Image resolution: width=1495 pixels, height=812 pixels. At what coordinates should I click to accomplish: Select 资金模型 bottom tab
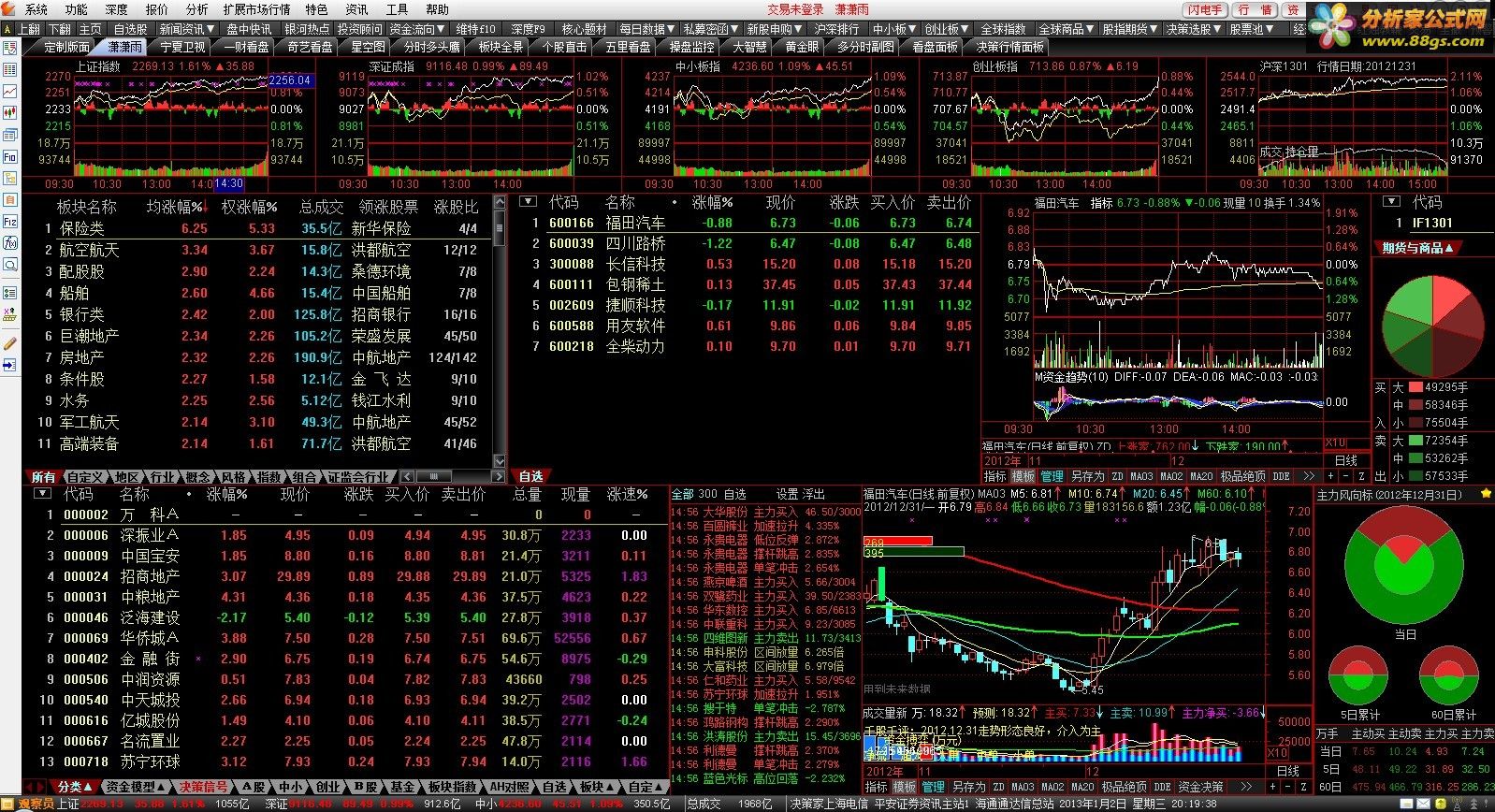click(136, 787)
